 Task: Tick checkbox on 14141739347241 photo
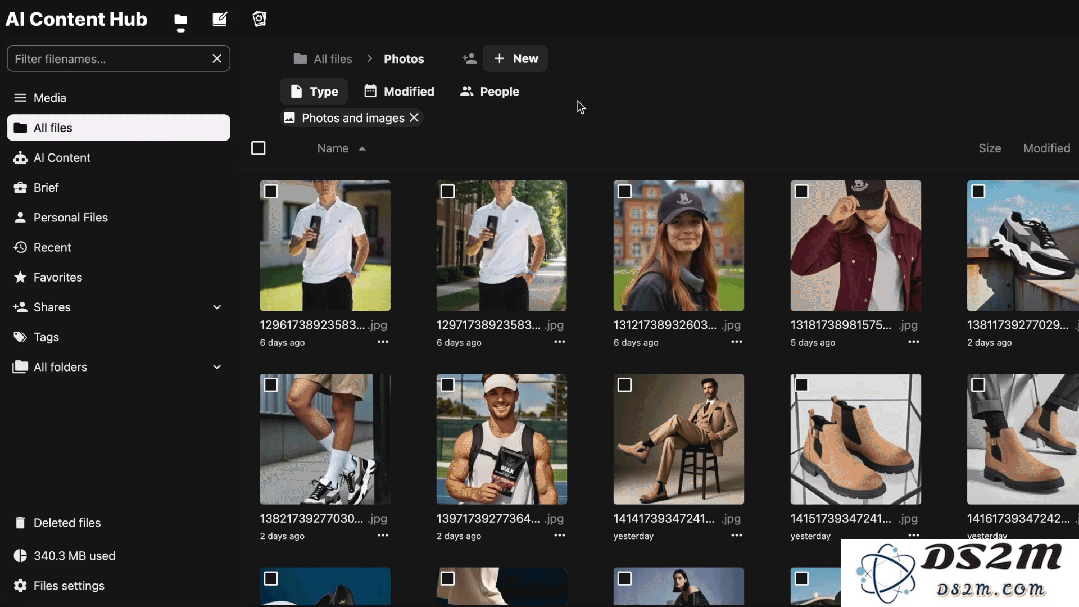(x=624, y=385)
